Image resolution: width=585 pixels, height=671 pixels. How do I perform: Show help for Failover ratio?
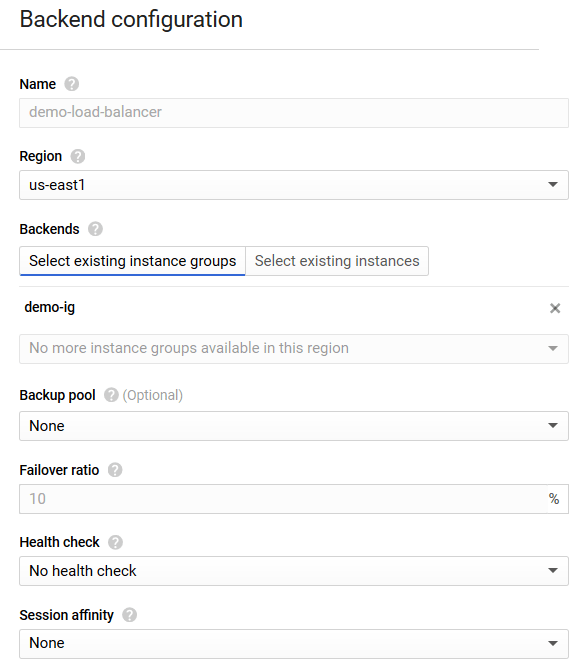pyautogui.click(x=115, y=470)
